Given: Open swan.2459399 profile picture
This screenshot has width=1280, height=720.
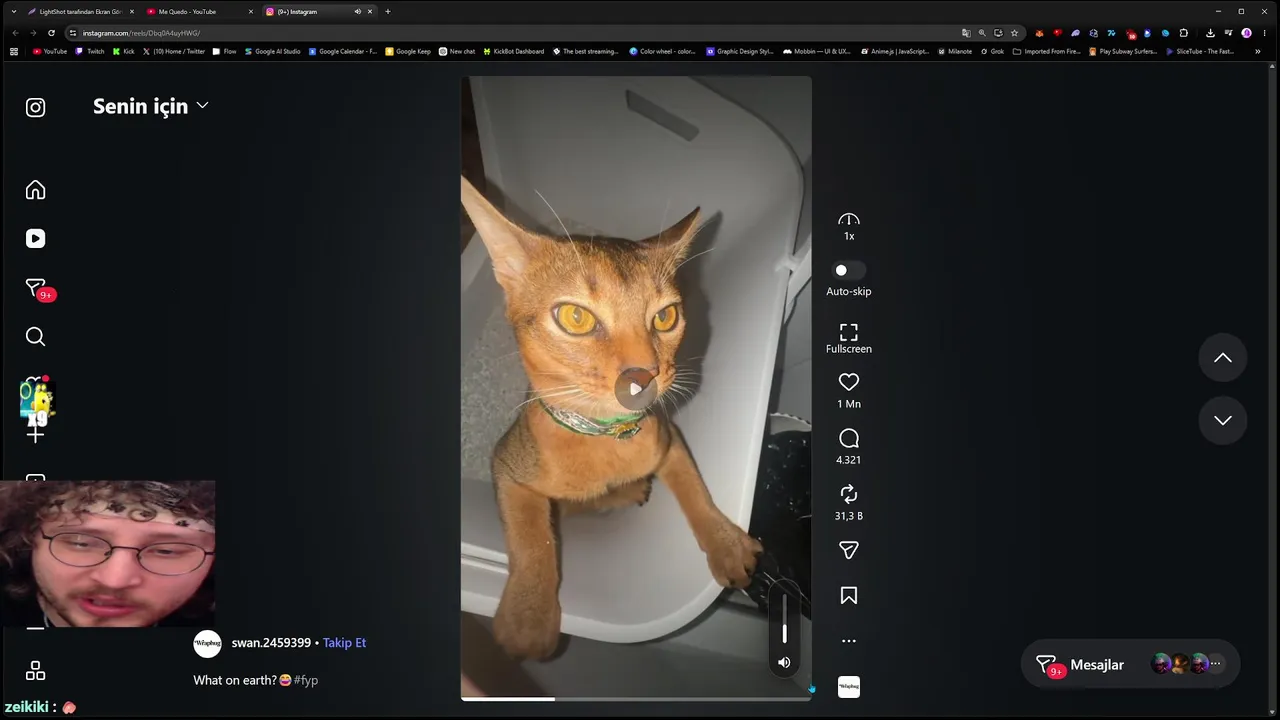Looking at the screenshot, I should click(x=207, y=643).
